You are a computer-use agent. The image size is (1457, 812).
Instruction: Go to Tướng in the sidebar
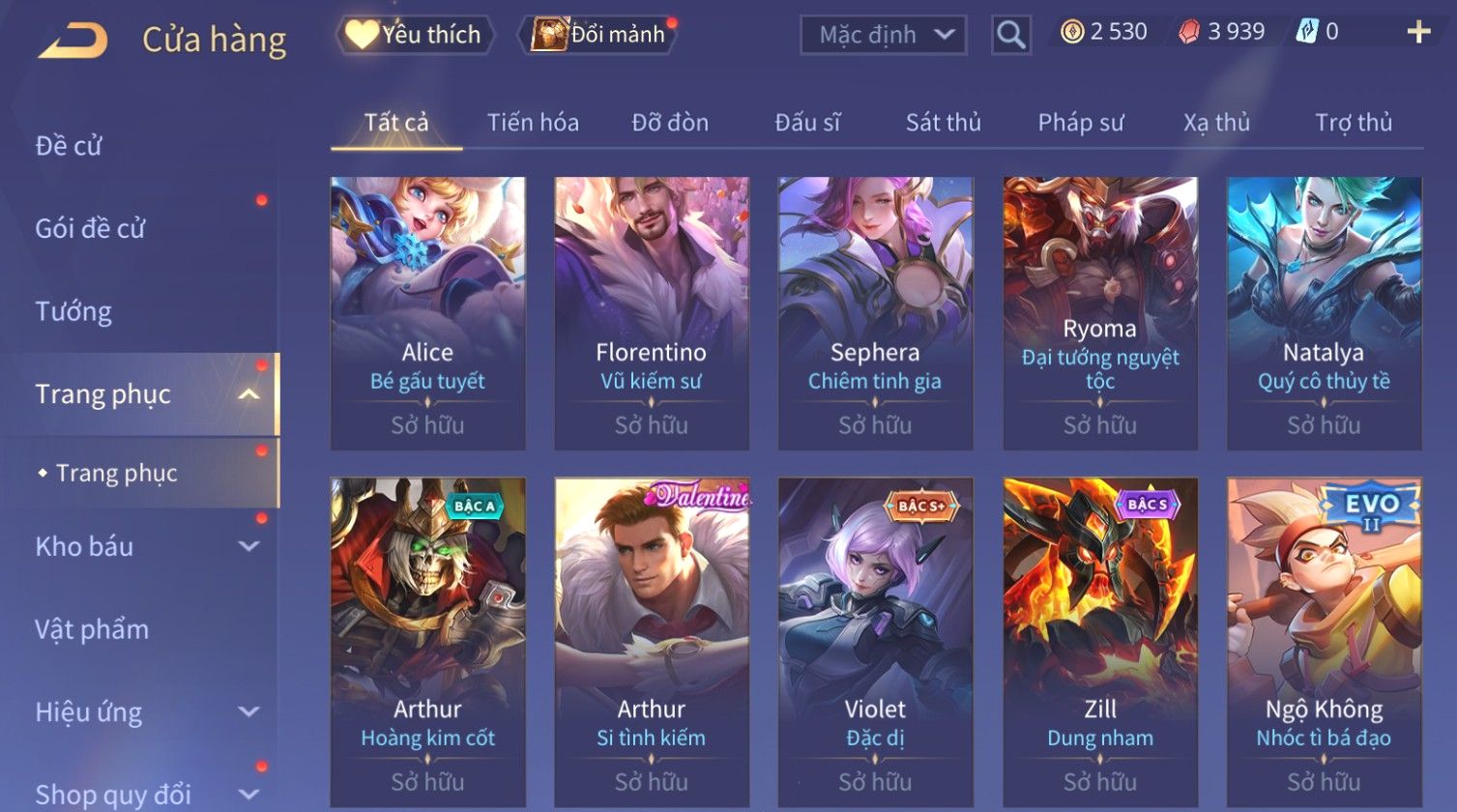coord(73,311)
